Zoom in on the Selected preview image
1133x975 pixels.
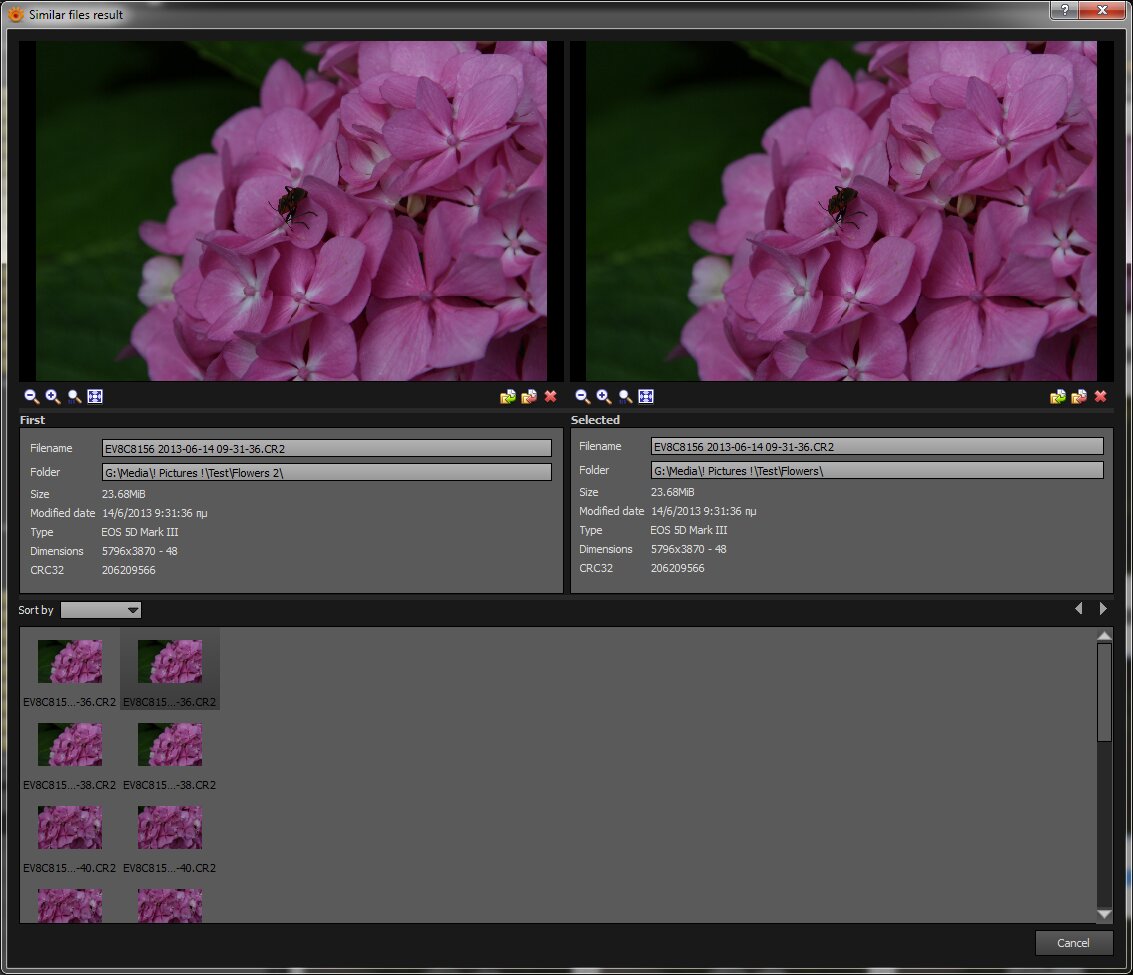pyautogui.click(x=603, y=396)
